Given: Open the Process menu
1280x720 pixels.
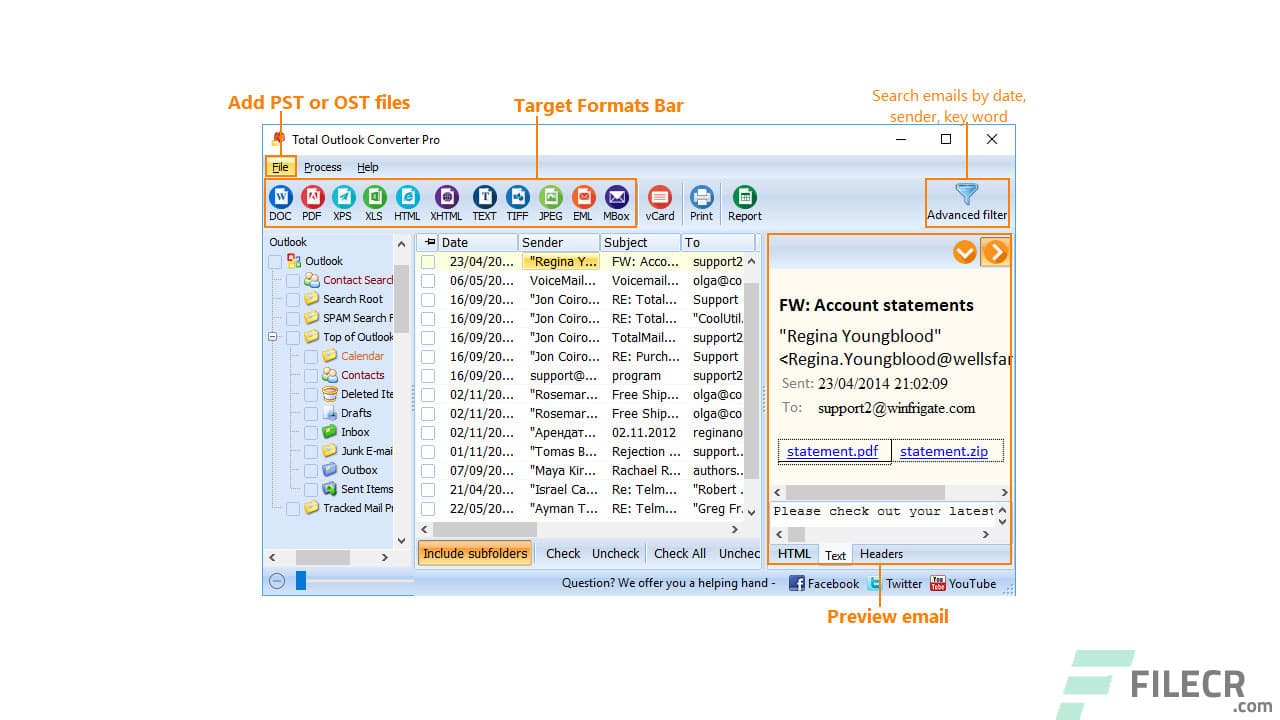Looking at the screenshot, I should pyautogui.click(x=322, y=167).
